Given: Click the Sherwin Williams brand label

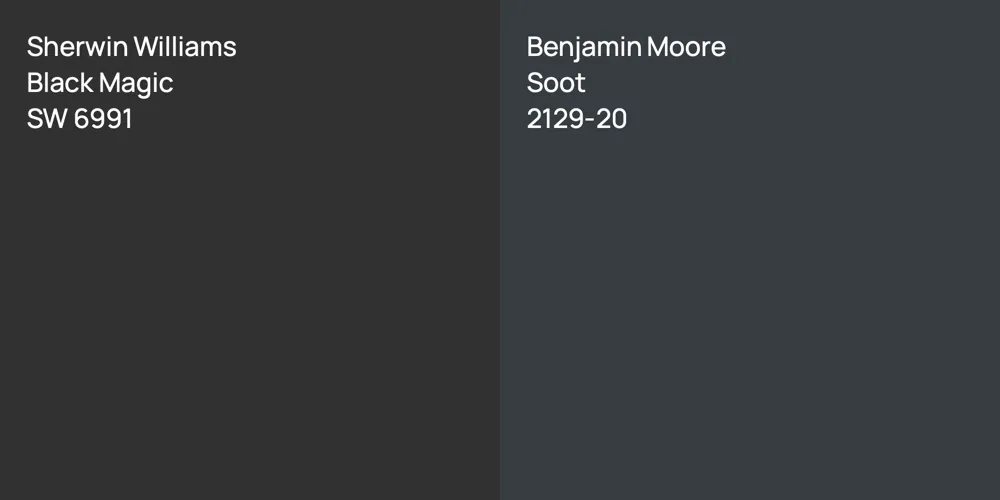Looking at the screenshot, I should (x=131, y=47).
